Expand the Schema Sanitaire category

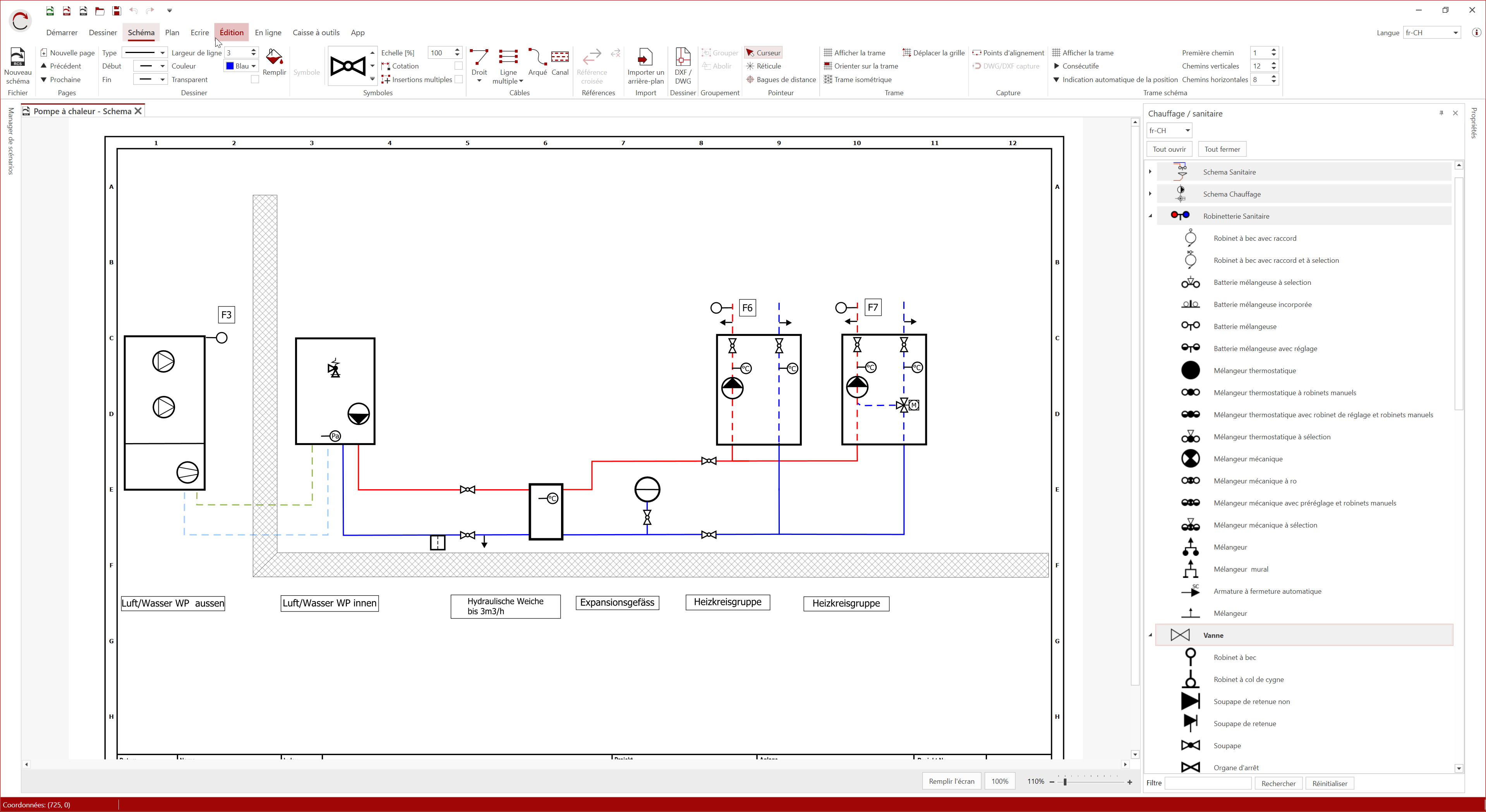(x=1150, y=172)
